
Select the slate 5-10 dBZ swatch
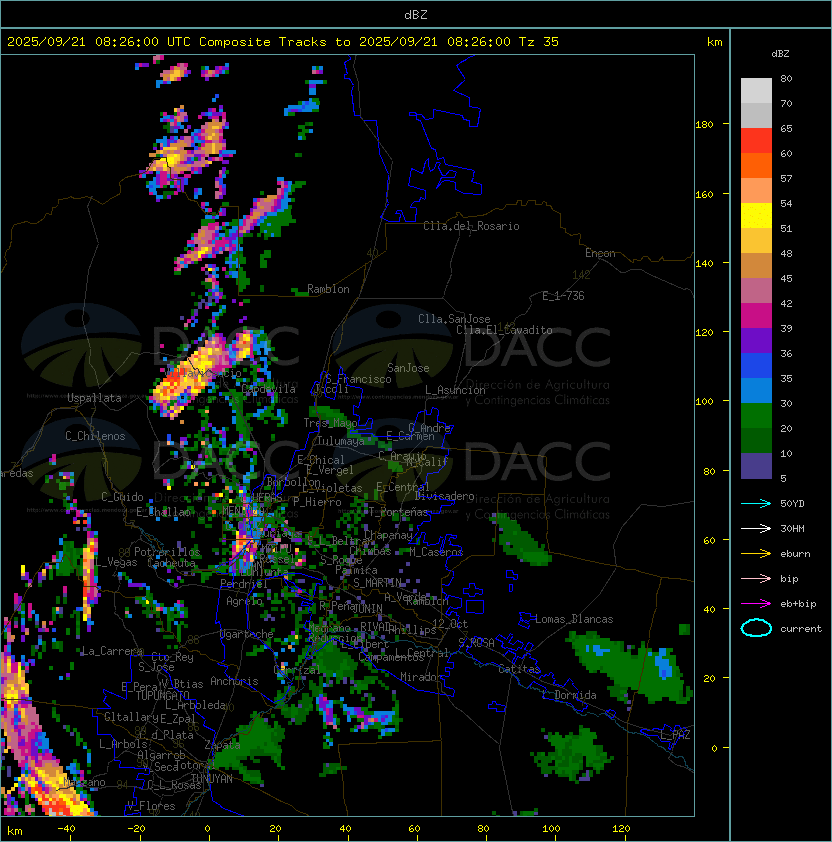pyautogui.click(x=756, y=466)
